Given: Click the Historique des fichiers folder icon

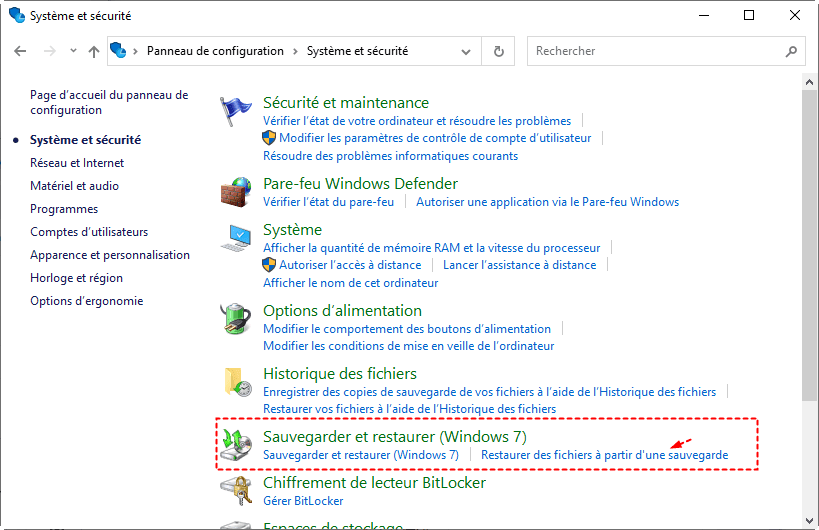Looking at the screenshot, I should (x=238, y=382).
